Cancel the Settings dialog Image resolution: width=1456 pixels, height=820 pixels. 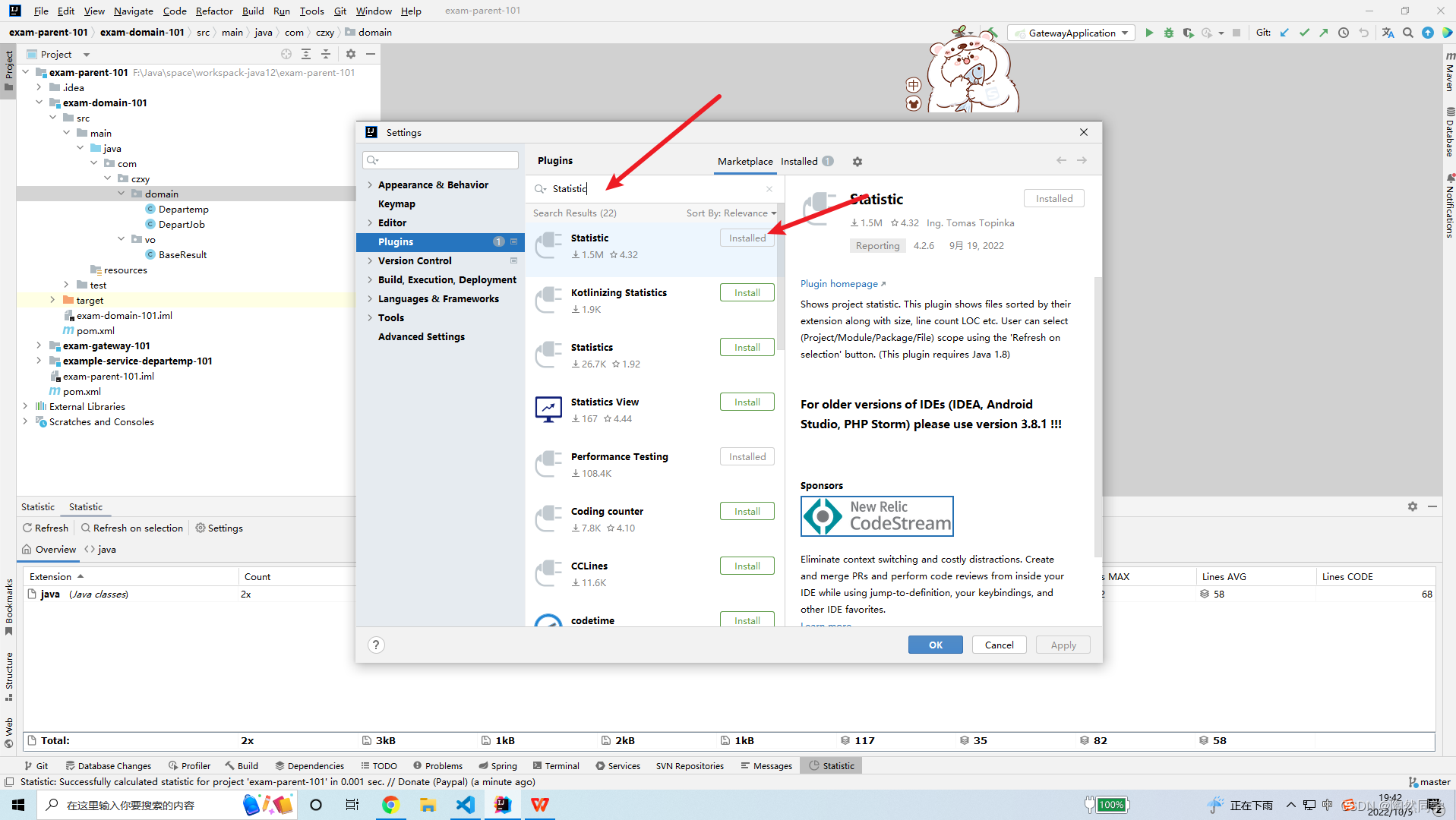999,645
